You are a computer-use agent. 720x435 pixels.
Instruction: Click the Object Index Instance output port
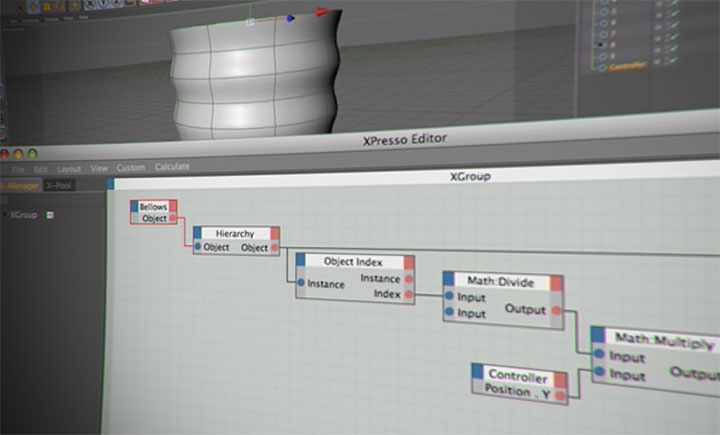[409, 279]
